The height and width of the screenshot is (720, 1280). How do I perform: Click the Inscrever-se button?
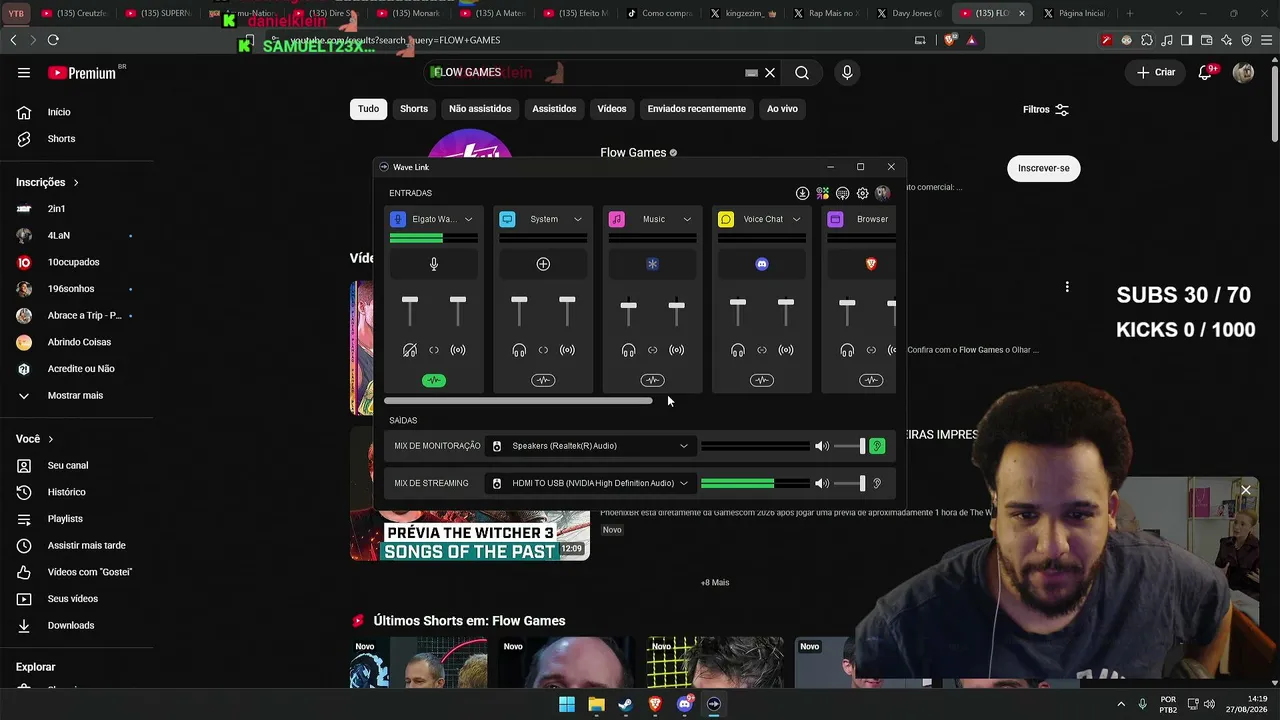pyautogui.click(x=1044, y=168)
